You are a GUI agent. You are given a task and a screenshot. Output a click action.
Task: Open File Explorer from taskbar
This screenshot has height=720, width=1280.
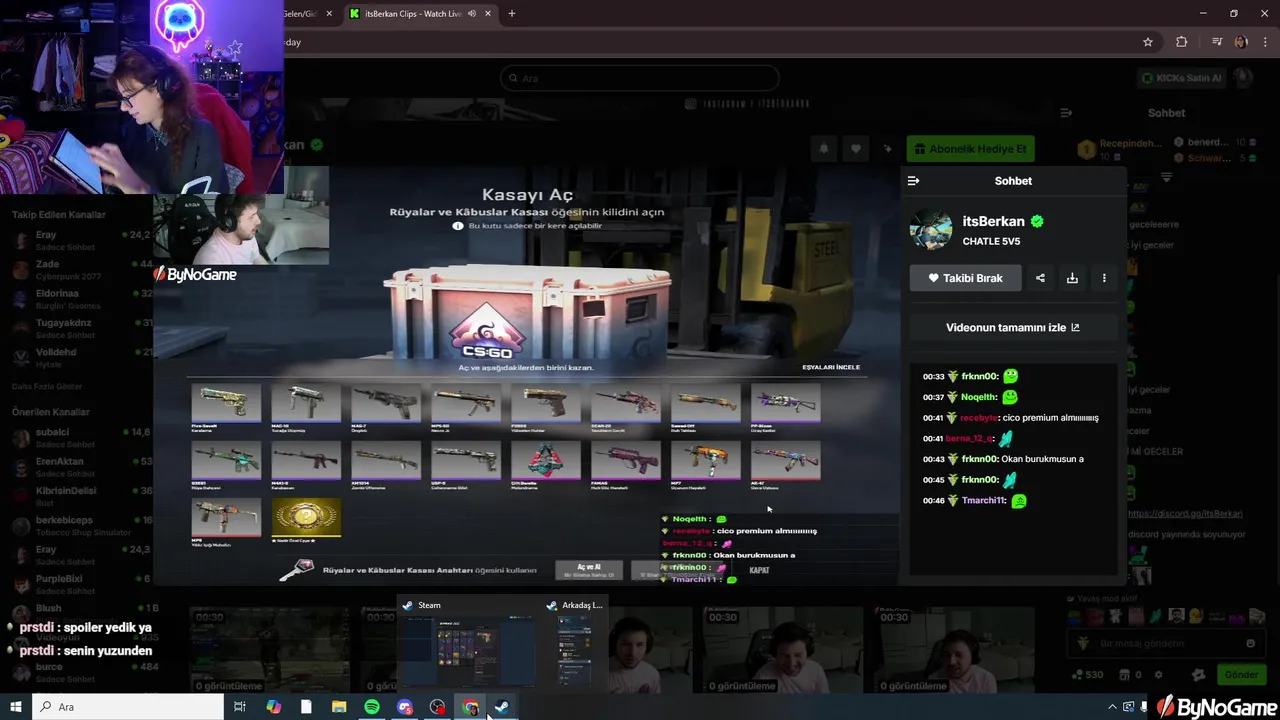[339, 707]
